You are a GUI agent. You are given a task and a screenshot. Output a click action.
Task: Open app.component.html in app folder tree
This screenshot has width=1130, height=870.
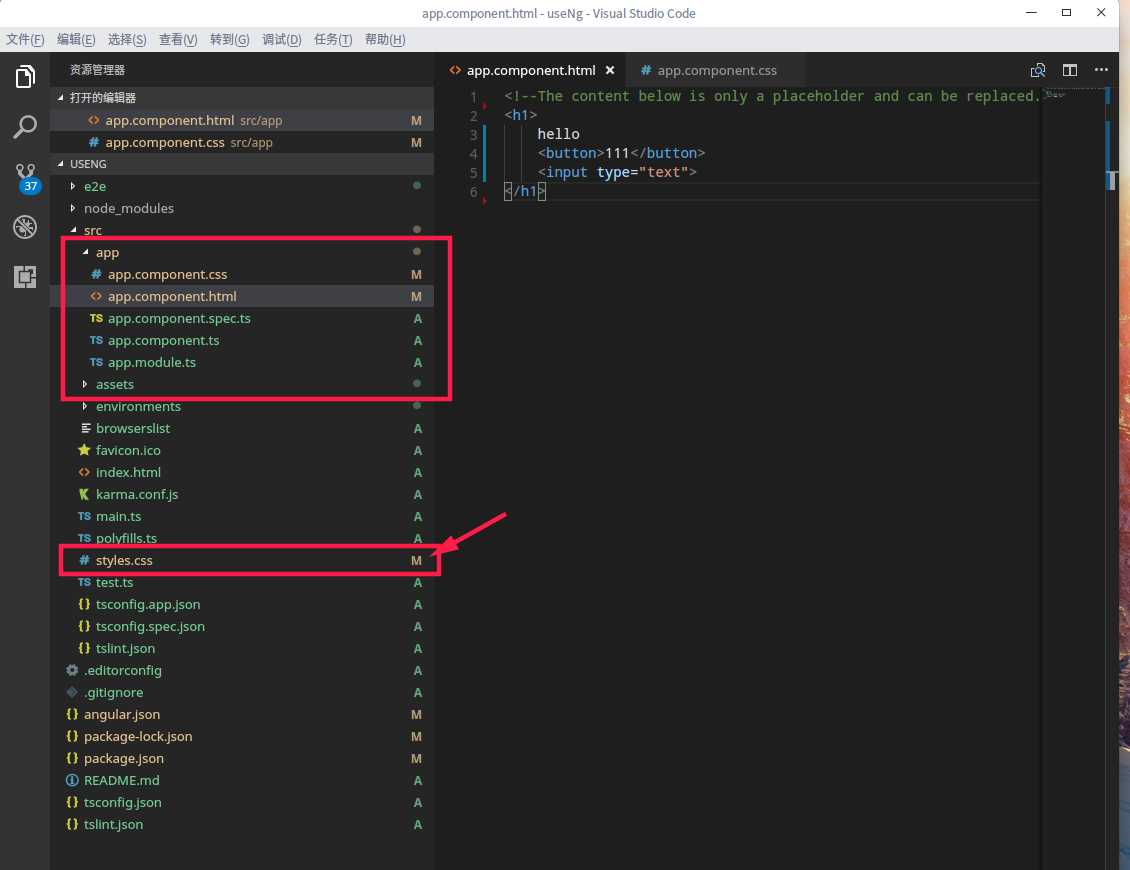(241, 296)
